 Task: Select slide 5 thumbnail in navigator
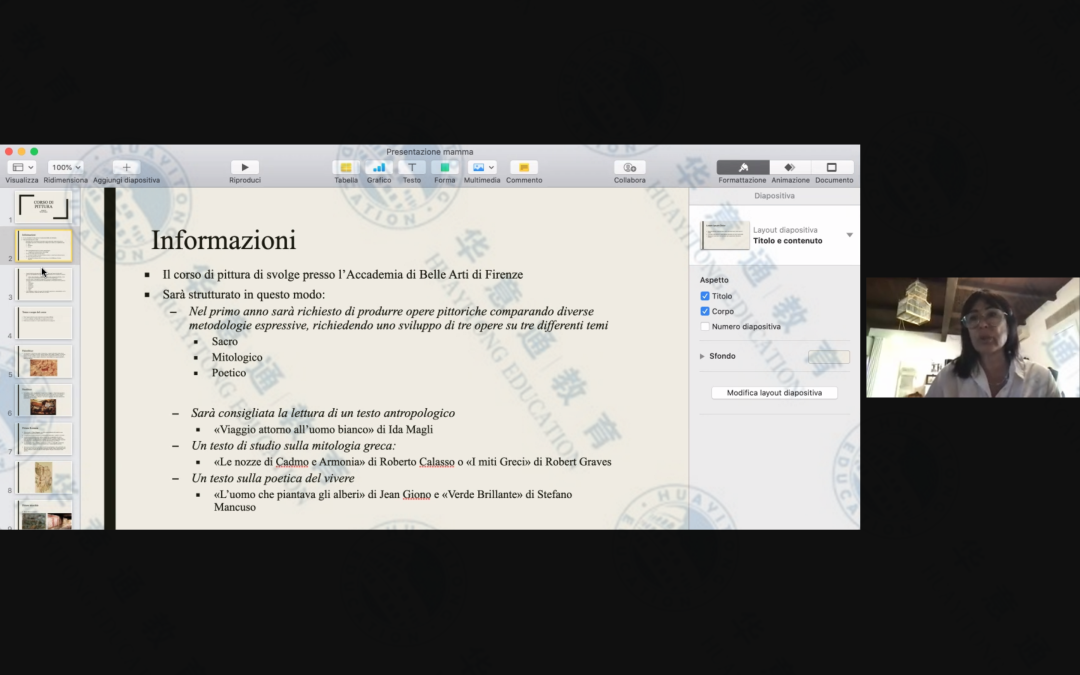tap(44, 361)
